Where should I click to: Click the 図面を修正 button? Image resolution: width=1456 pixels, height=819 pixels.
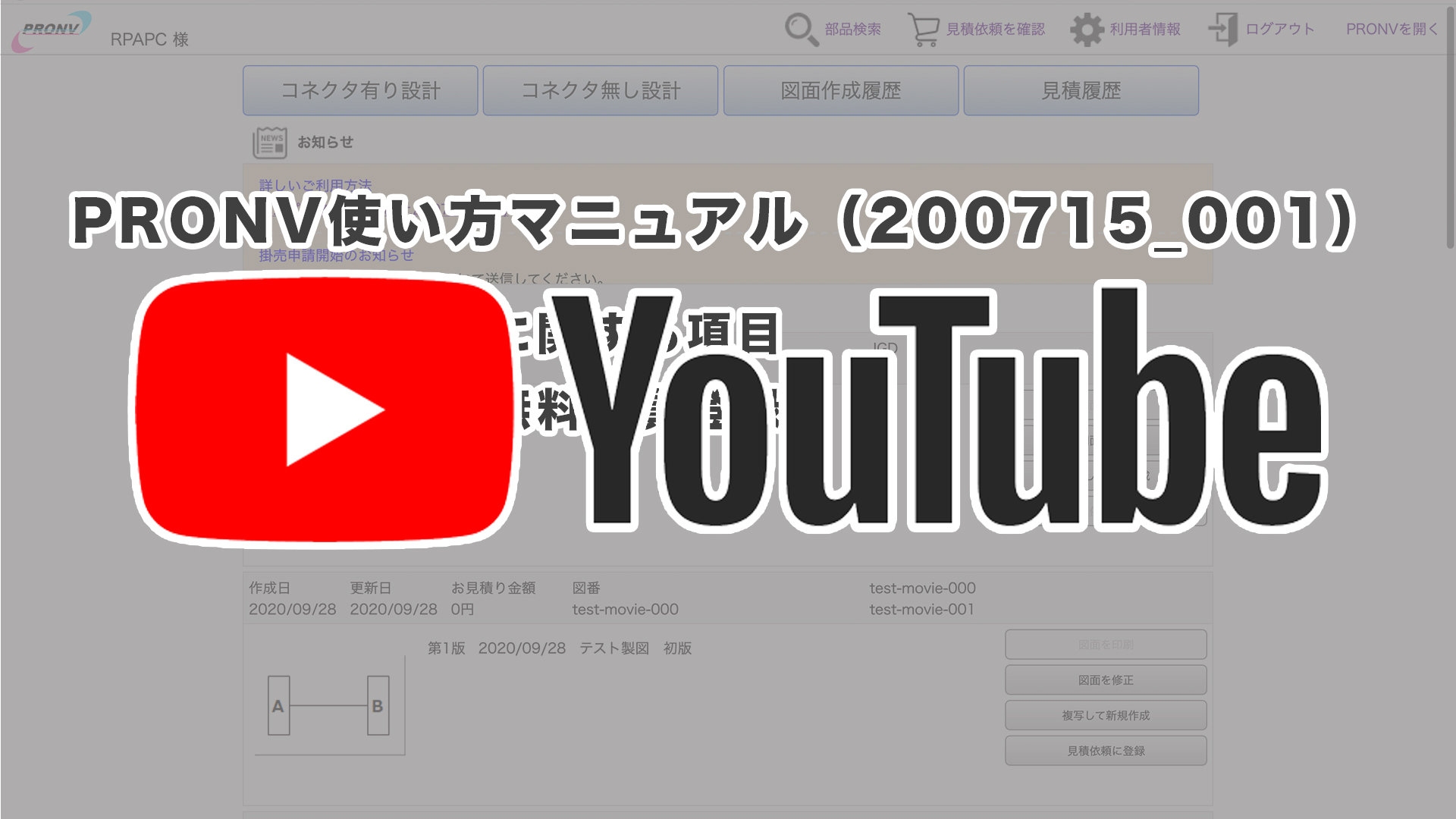(1106, 680)
